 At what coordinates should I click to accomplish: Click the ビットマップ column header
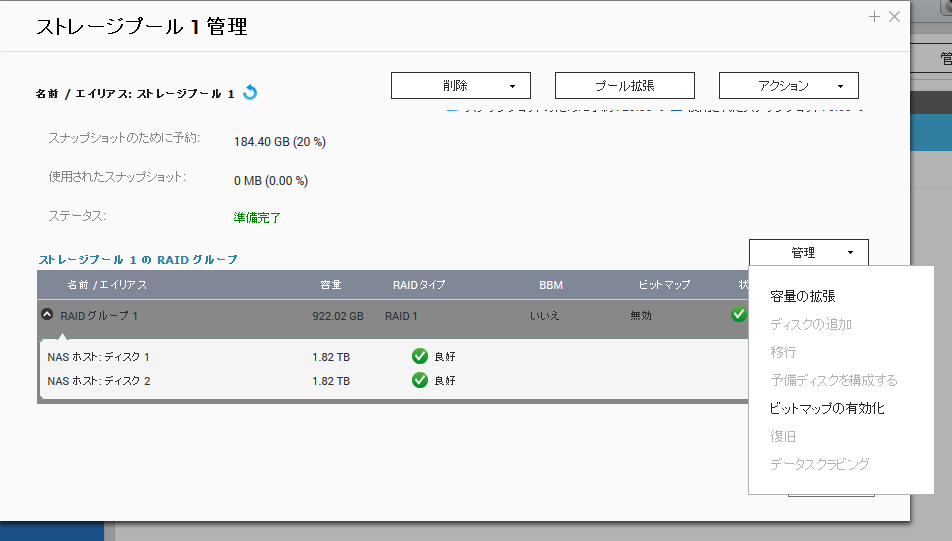click(x=664, y=285)
